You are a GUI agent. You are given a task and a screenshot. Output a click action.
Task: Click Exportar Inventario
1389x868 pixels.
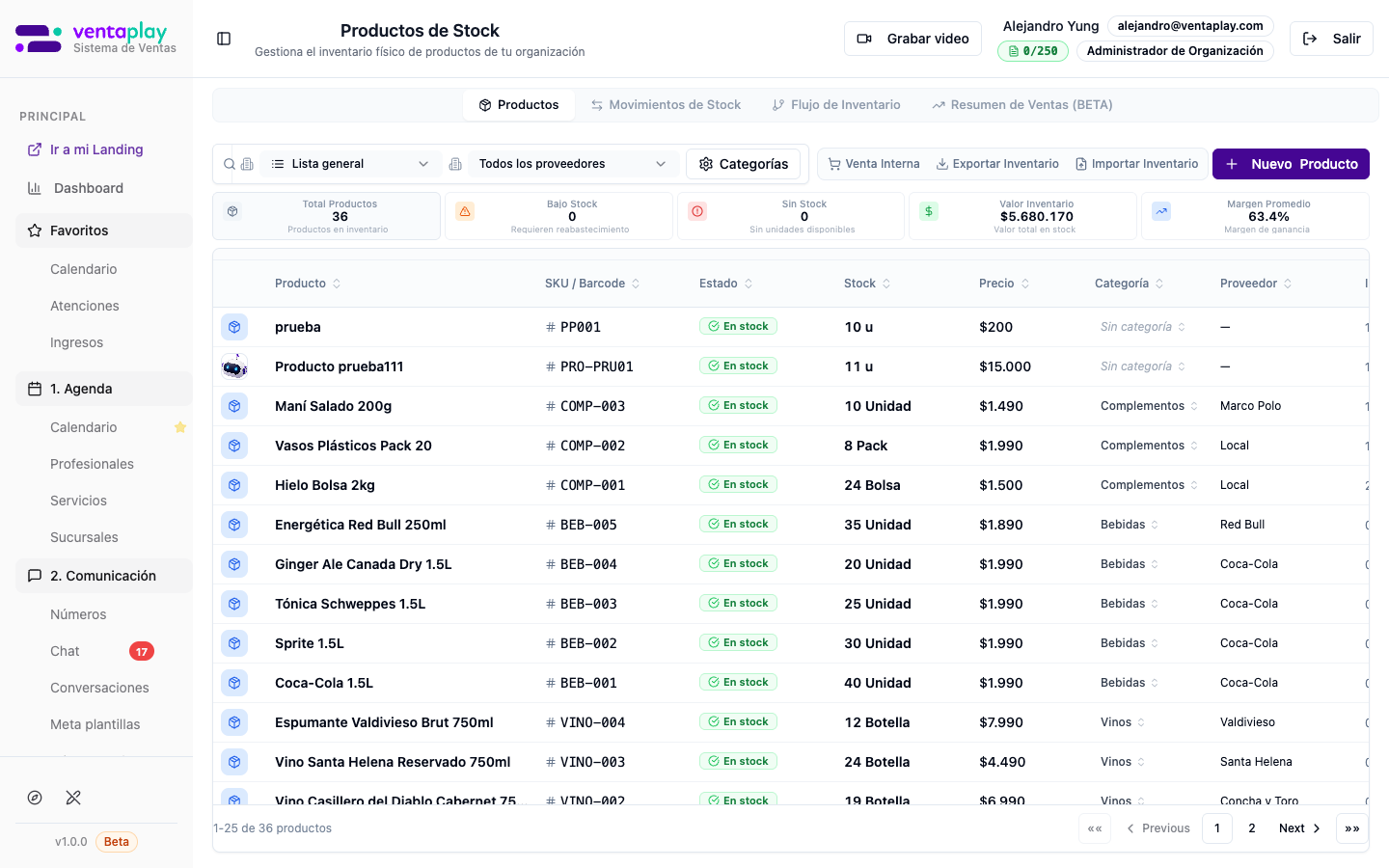pos(997,164)
